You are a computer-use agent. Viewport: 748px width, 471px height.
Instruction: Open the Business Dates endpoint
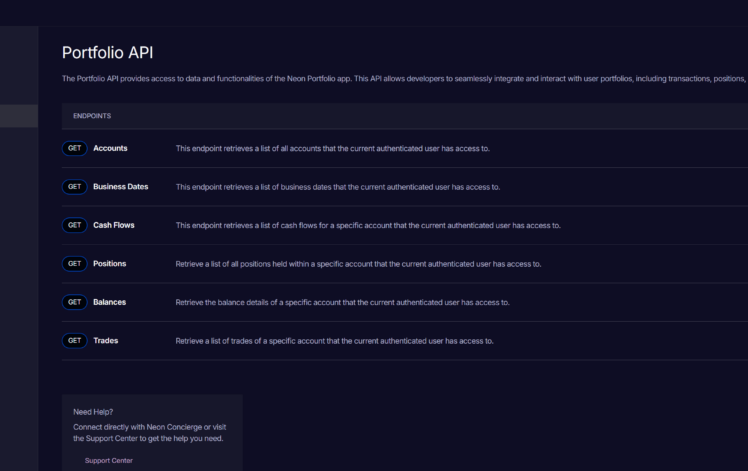[x=121, y=187]
